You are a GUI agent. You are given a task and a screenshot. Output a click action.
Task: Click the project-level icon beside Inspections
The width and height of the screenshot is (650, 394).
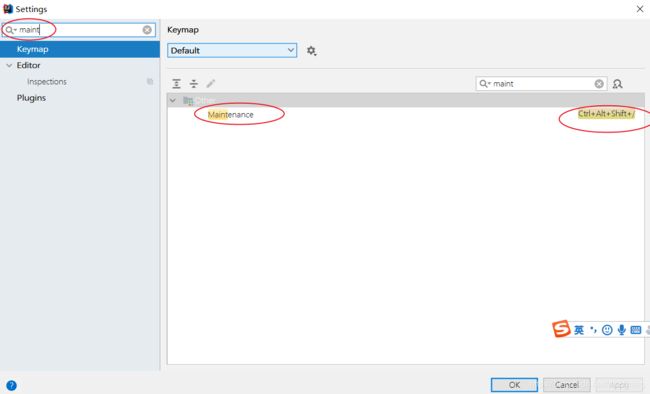coord(150,82)
